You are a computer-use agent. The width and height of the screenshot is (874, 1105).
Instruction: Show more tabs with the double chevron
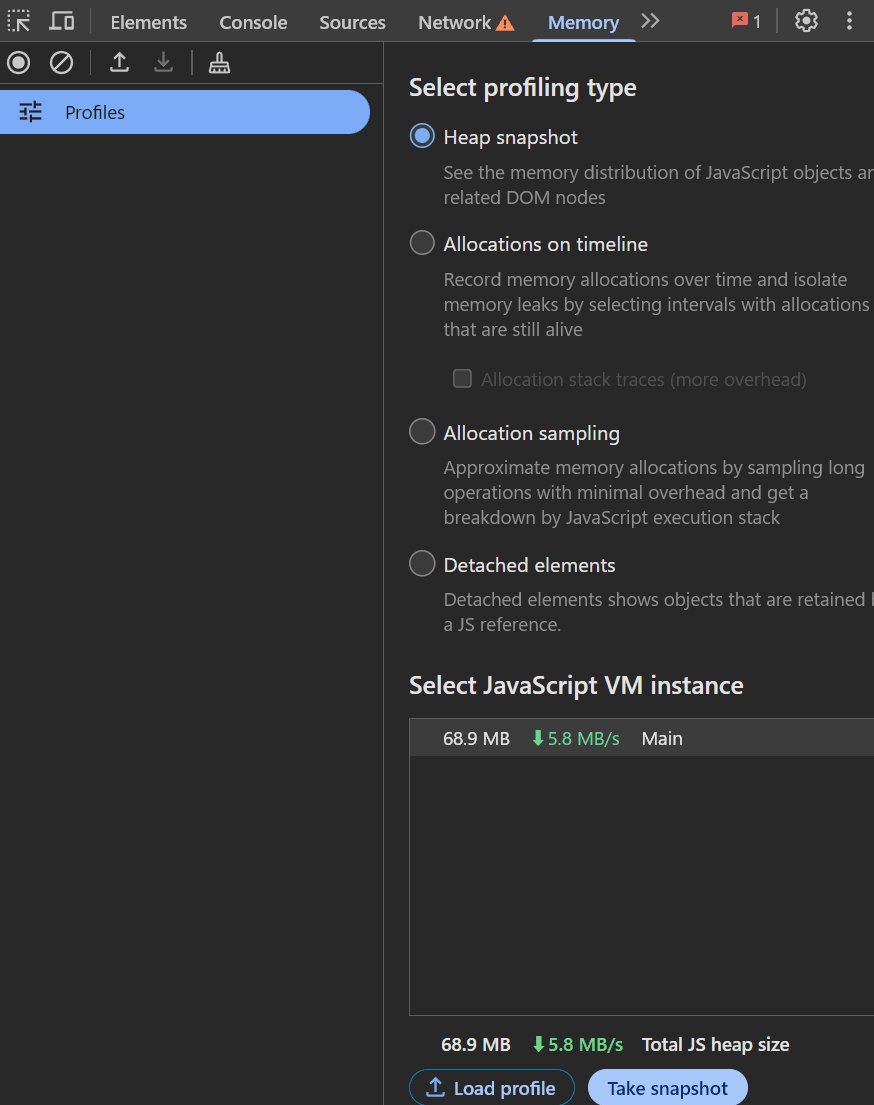coord(651,21)
